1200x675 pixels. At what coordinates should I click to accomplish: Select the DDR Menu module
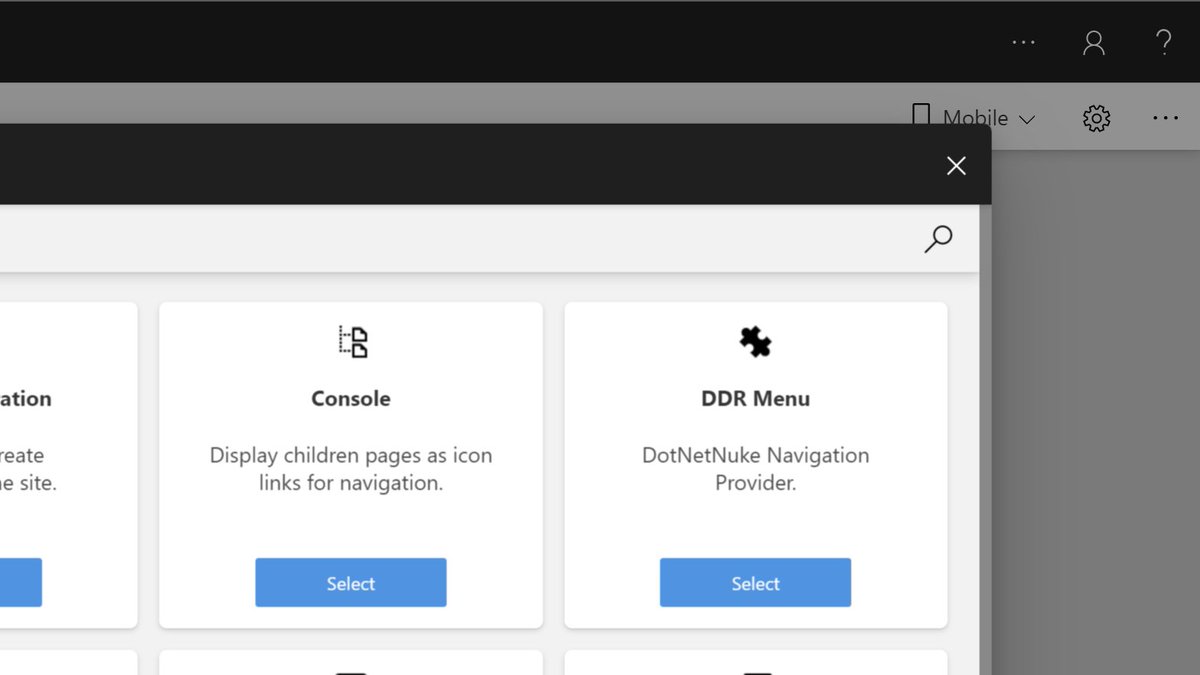(x=755, y=582)
